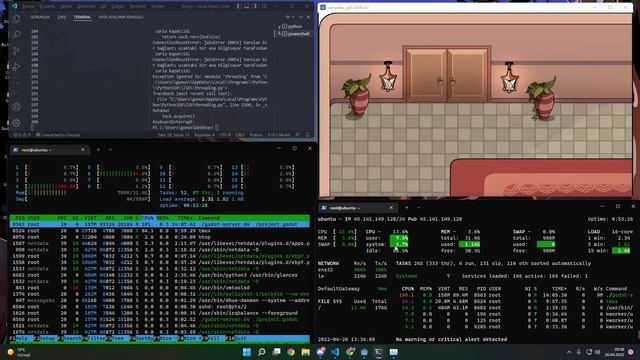
Task: Open tab dropdown in htop terminal window
Action: pos(110,150)
